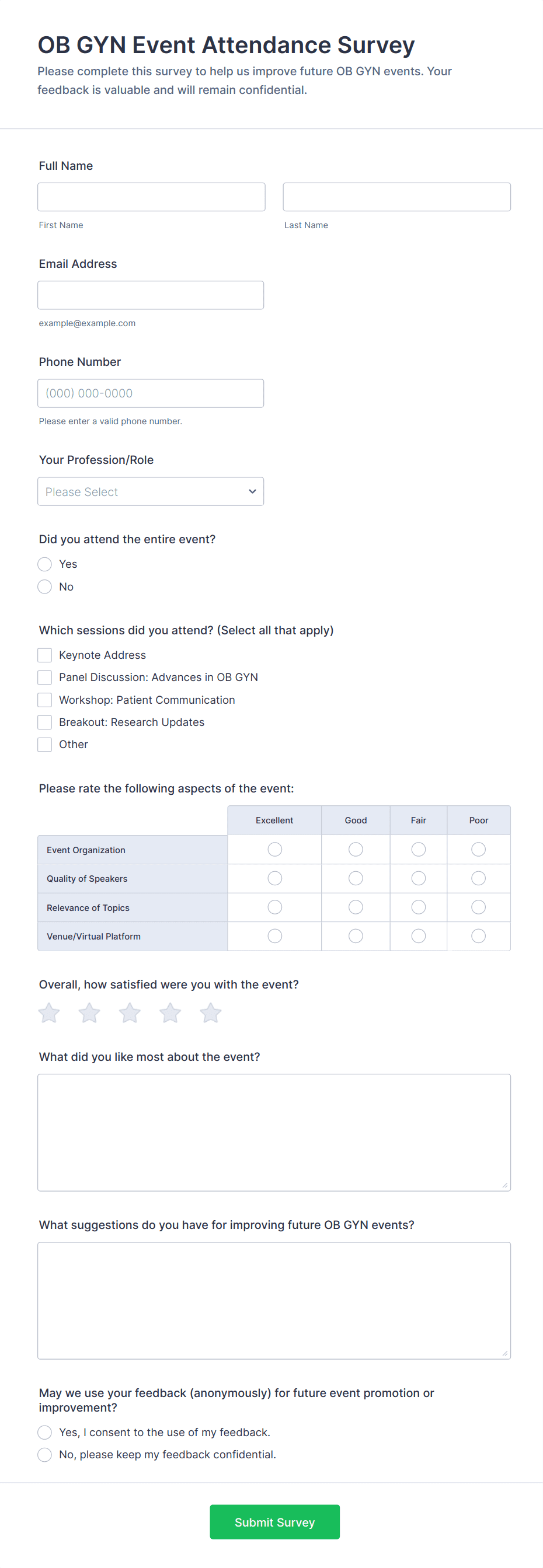543x1568 pixels.
Task: Check the Keynote Address session box
Action: [x=44, y=655]
